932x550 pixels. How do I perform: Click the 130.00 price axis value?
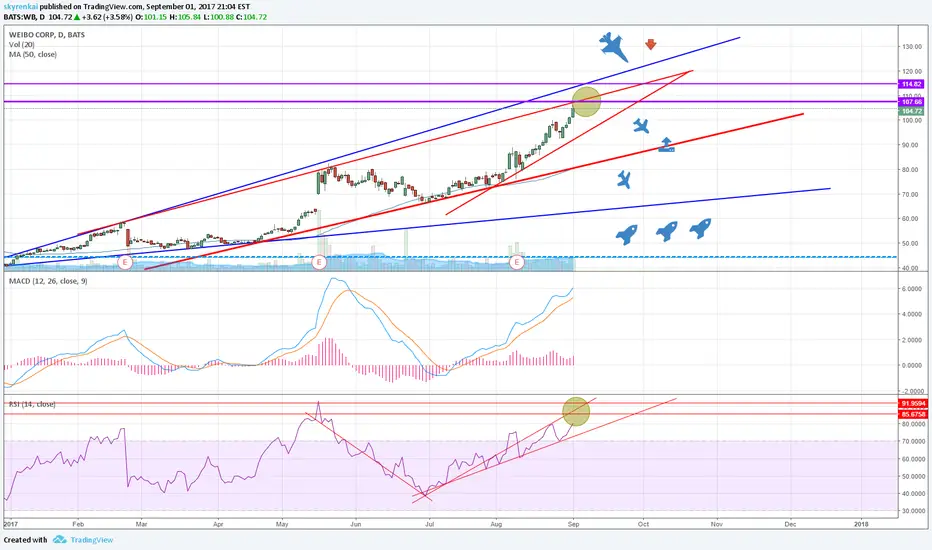click(911, 46)
